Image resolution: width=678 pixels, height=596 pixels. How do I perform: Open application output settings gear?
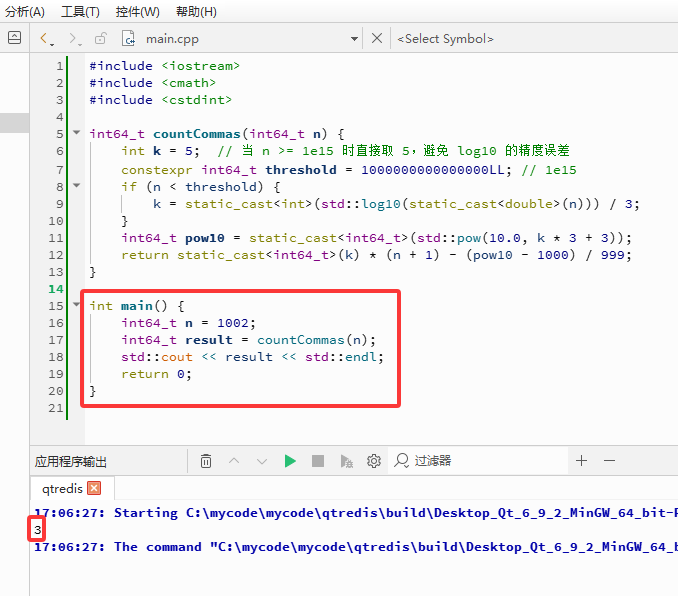pyautogui.click(x=374, y=461)
